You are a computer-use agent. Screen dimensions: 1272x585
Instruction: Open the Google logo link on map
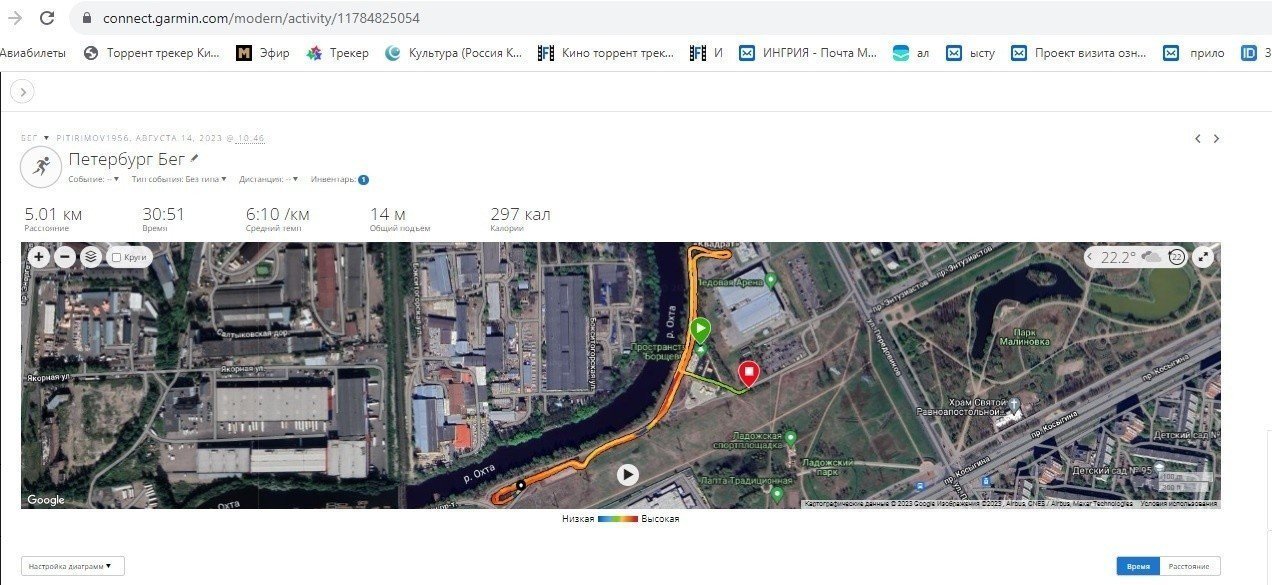pos(46,500)
